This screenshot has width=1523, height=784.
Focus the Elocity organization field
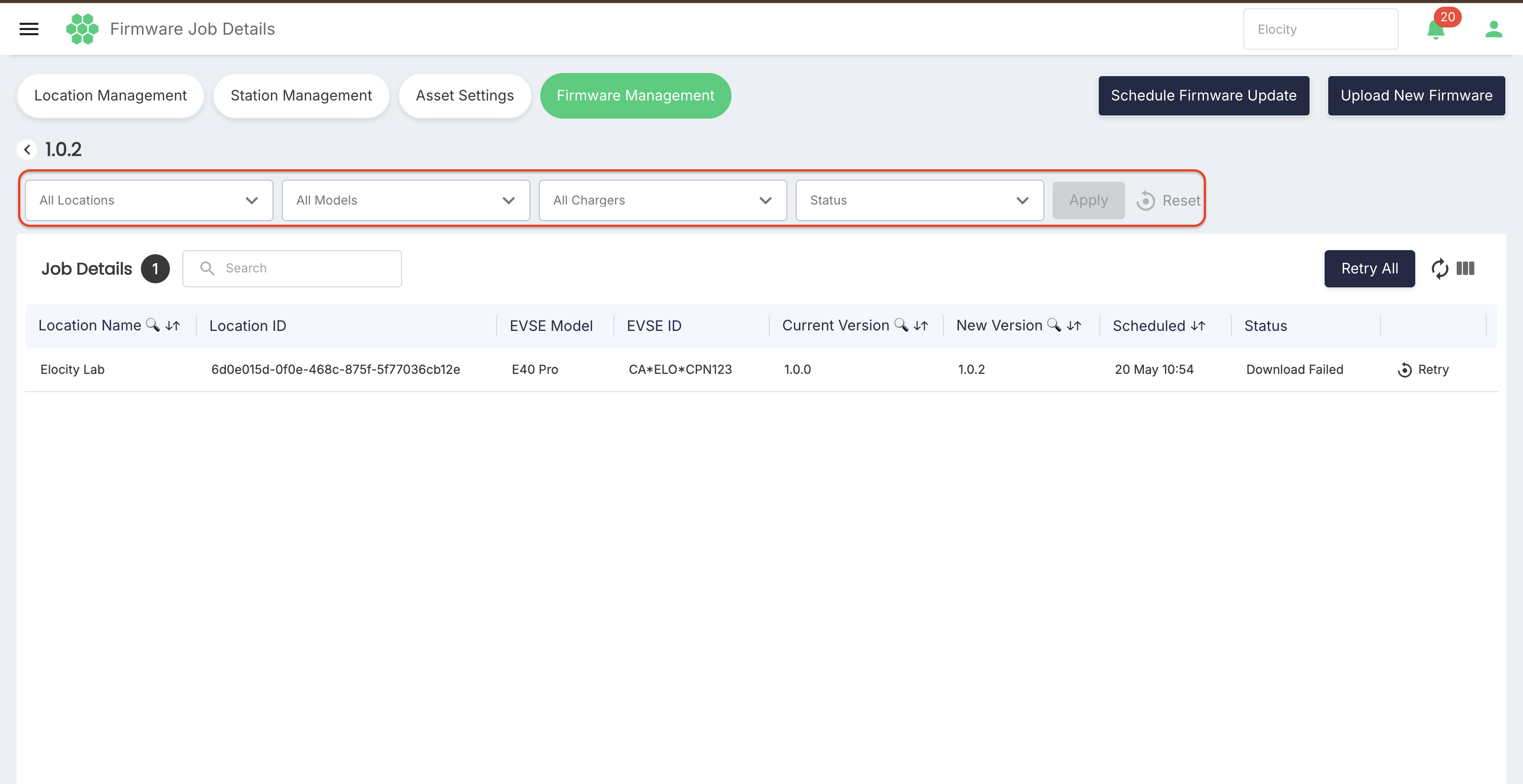1320,29
